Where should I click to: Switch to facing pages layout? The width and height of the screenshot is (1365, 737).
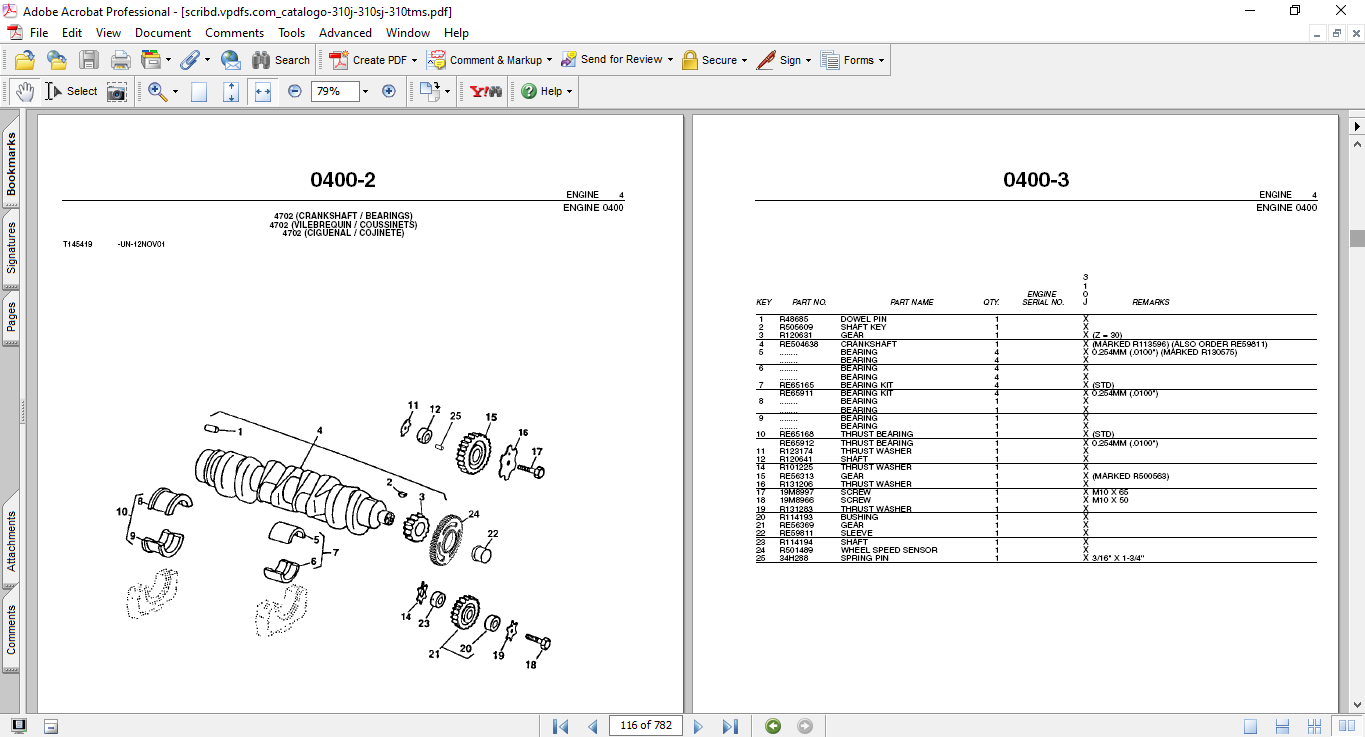[x=1307, y=726]
